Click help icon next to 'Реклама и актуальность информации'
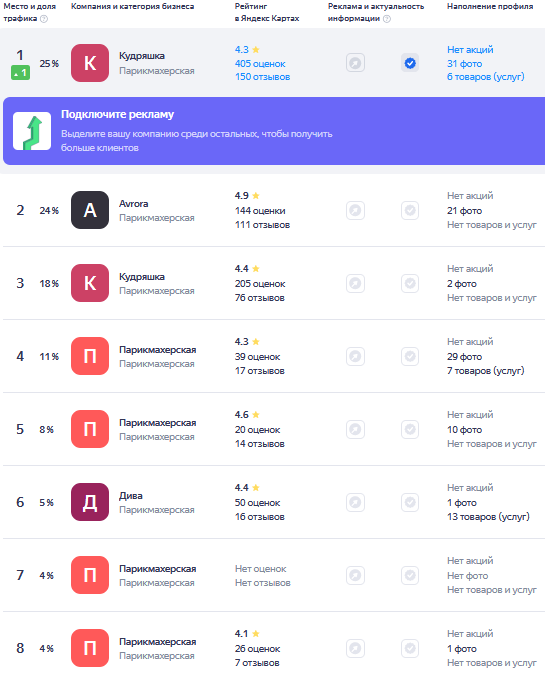This screenshot has width=545, height=685. 386,19
